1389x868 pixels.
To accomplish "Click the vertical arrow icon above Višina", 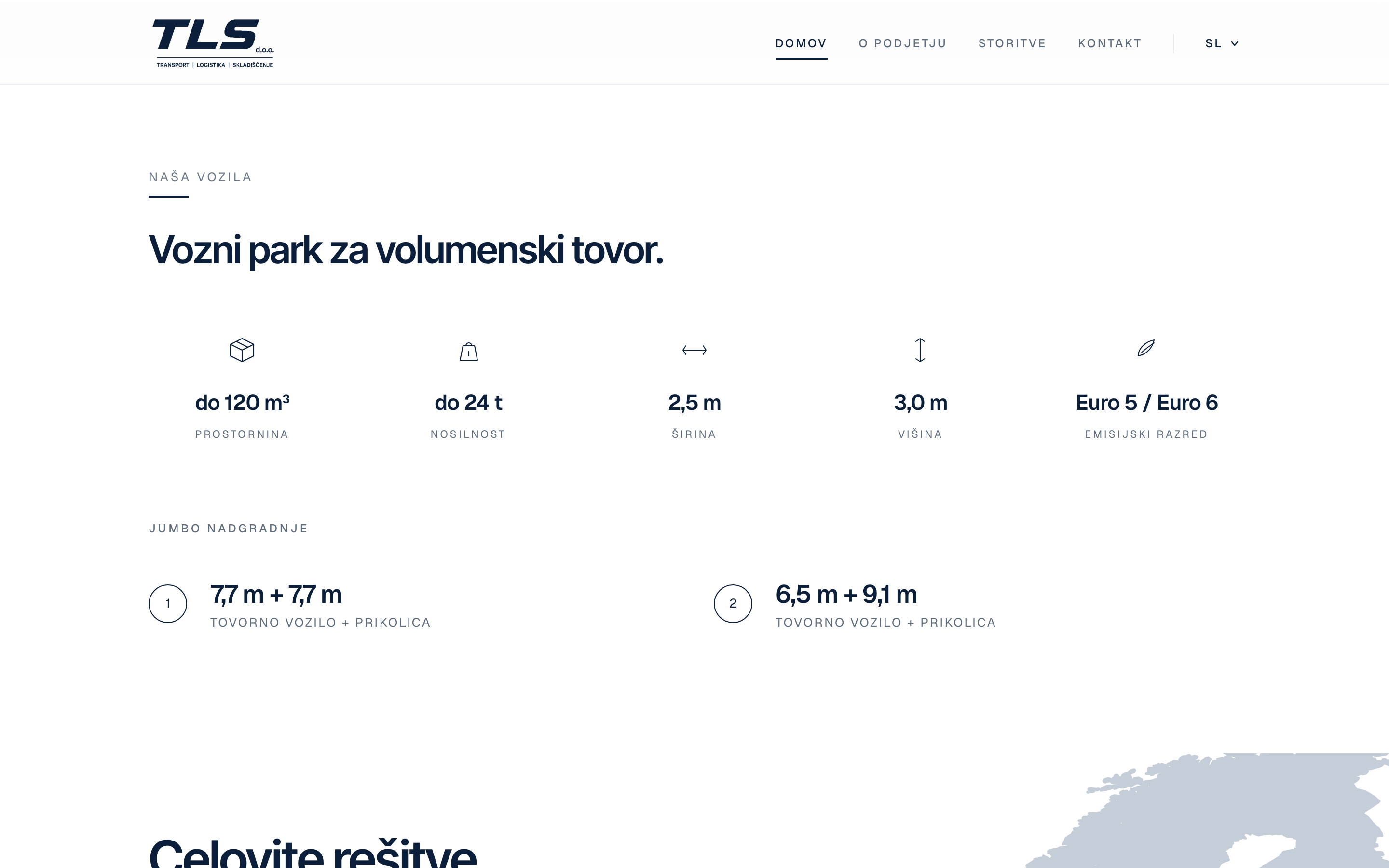I will (920, 350).
